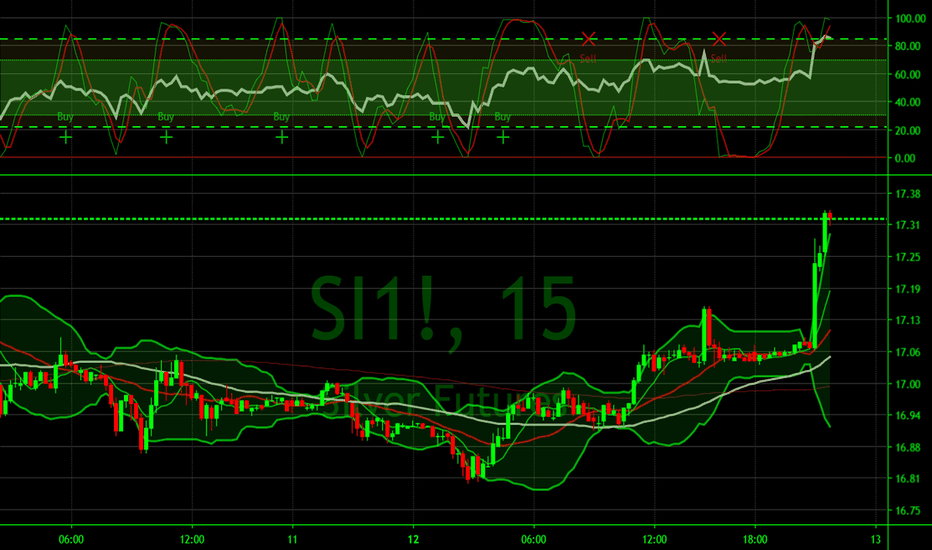Image resolution: width=932 pixels, height=550 pixels.
Task: Select the 17.25 price axis label
Action: tap(908, 257)
